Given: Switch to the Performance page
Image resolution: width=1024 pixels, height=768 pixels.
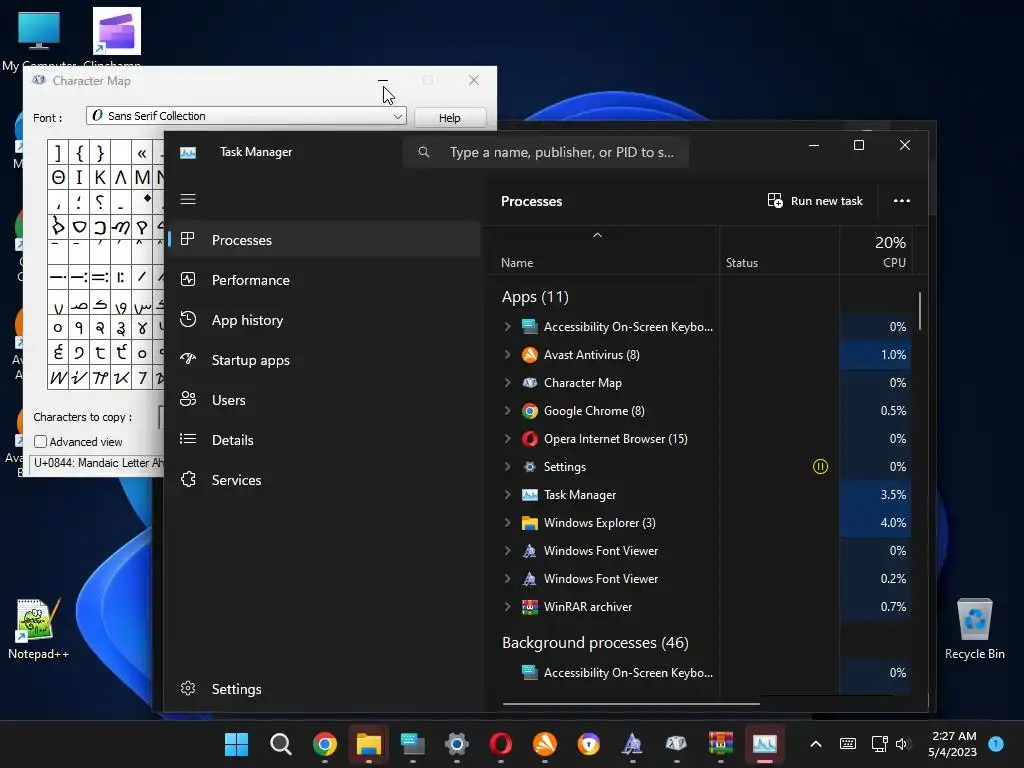Looking at the screenshot, I should click(x=325, y=280).
